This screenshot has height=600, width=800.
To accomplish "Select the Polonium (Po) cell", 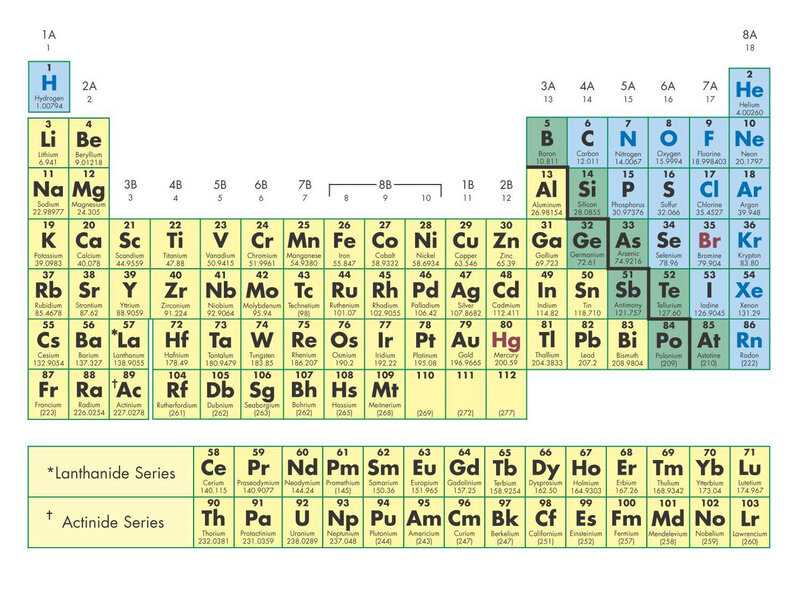I will coord(669,344).
